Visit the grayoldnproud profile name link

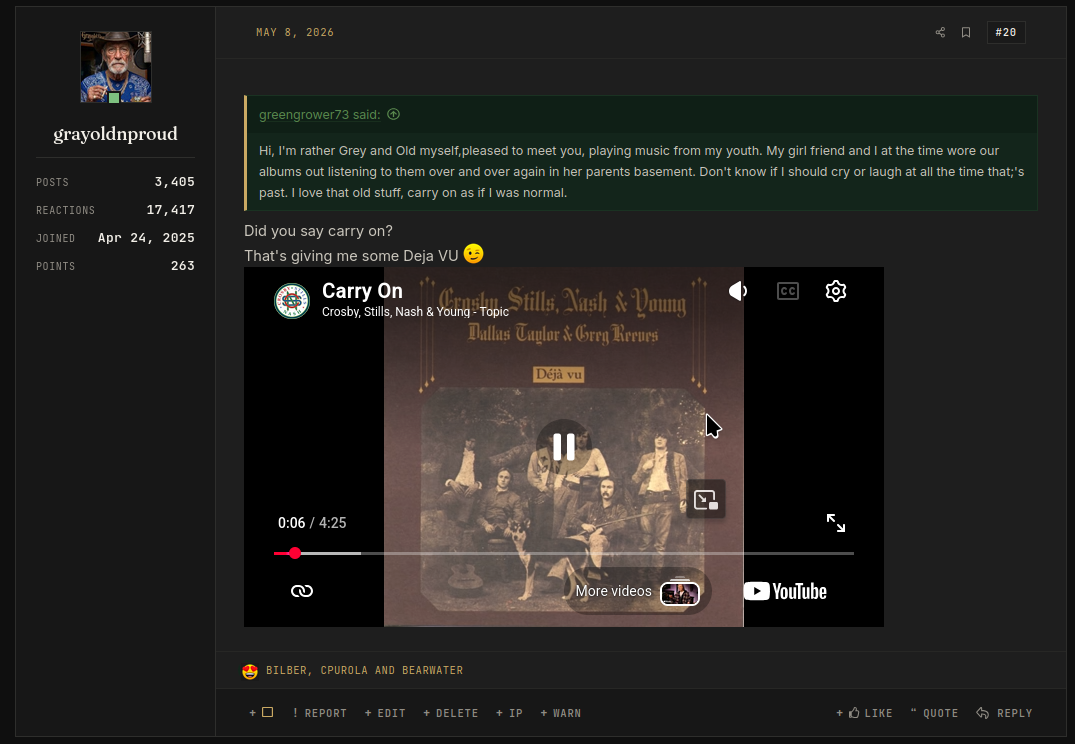(x=115, y=134)
